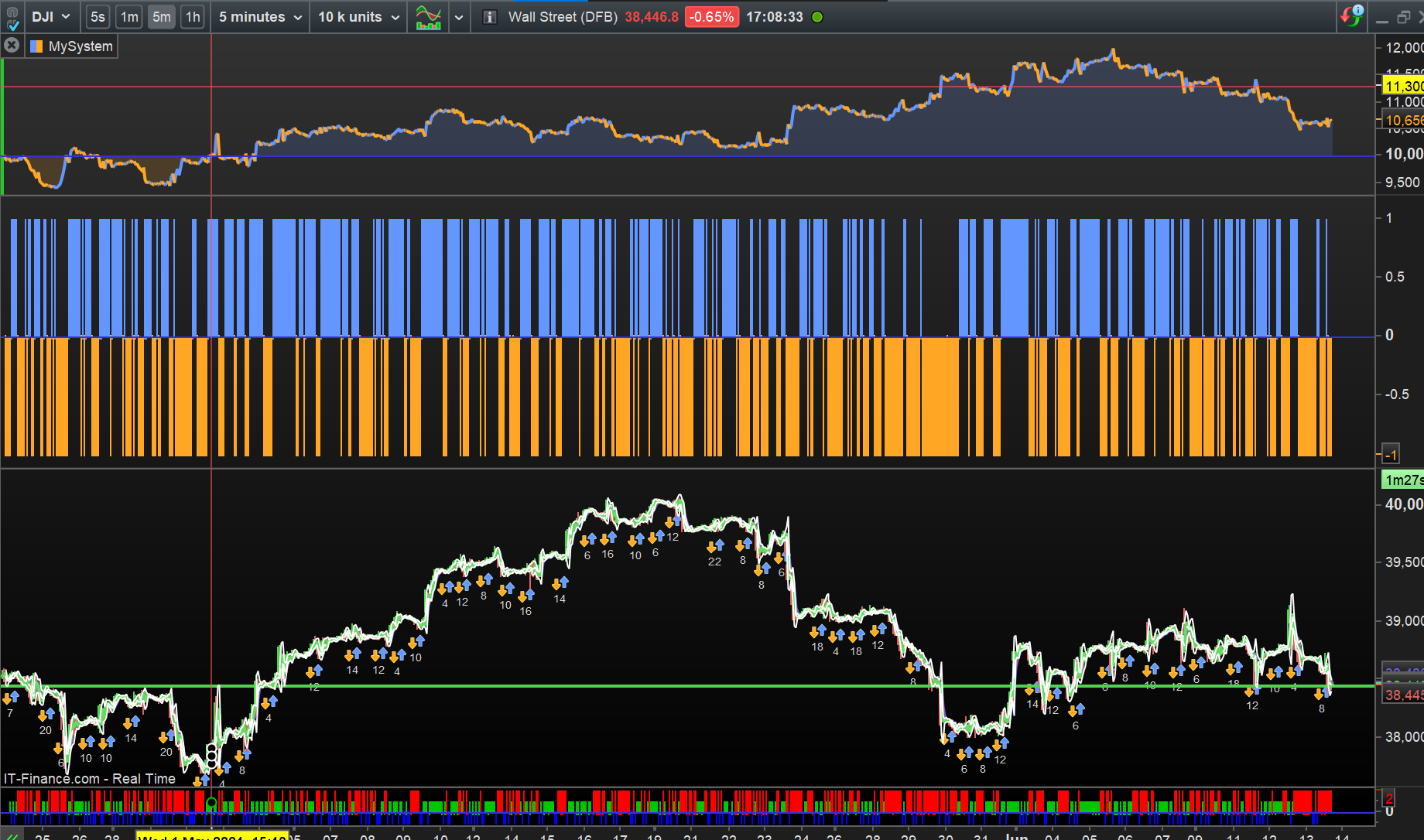Viewport: 1424px width, 840px height.
Task: Click the red 38,445 current price label
Action: click(x=1403, y=695)
